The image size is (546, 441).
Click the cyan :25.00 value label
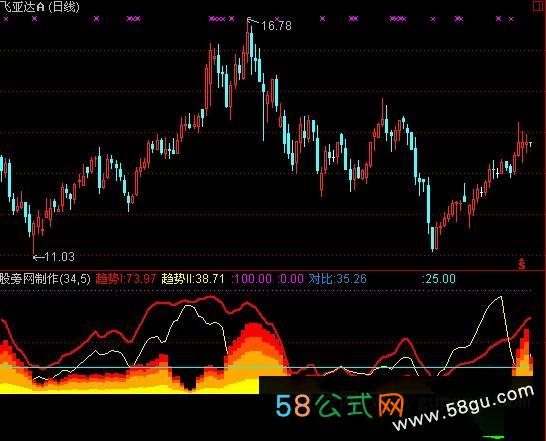[439, 279]
